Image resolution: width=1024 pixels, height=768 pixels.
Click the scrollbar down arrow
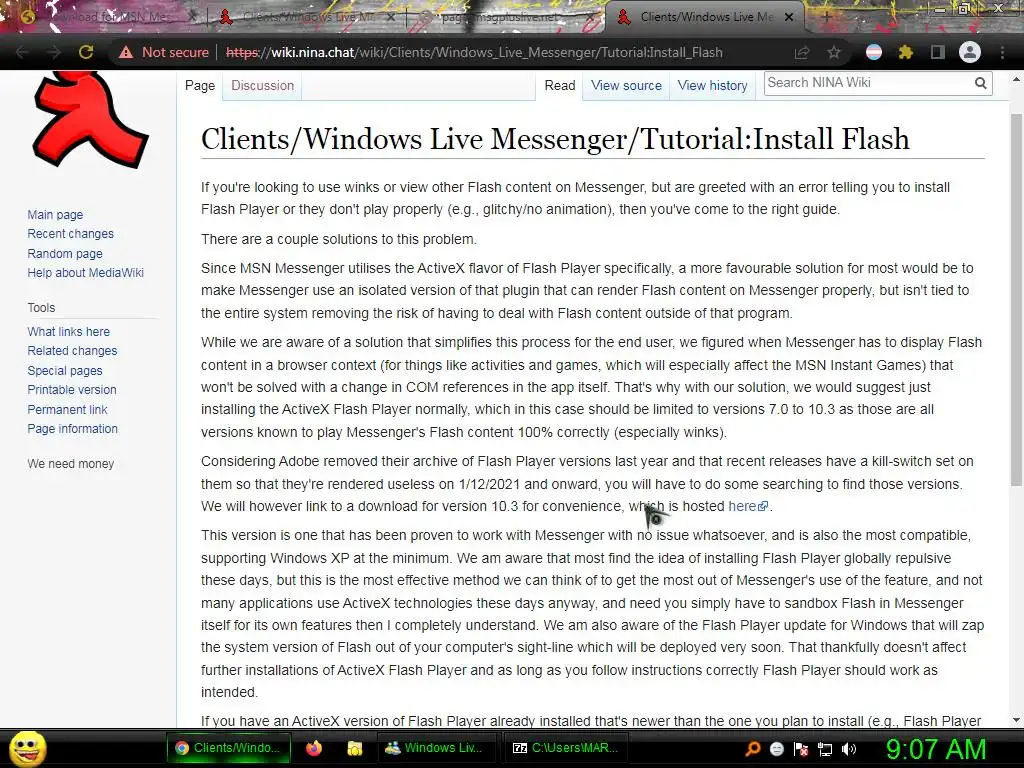coord(1016,720)
